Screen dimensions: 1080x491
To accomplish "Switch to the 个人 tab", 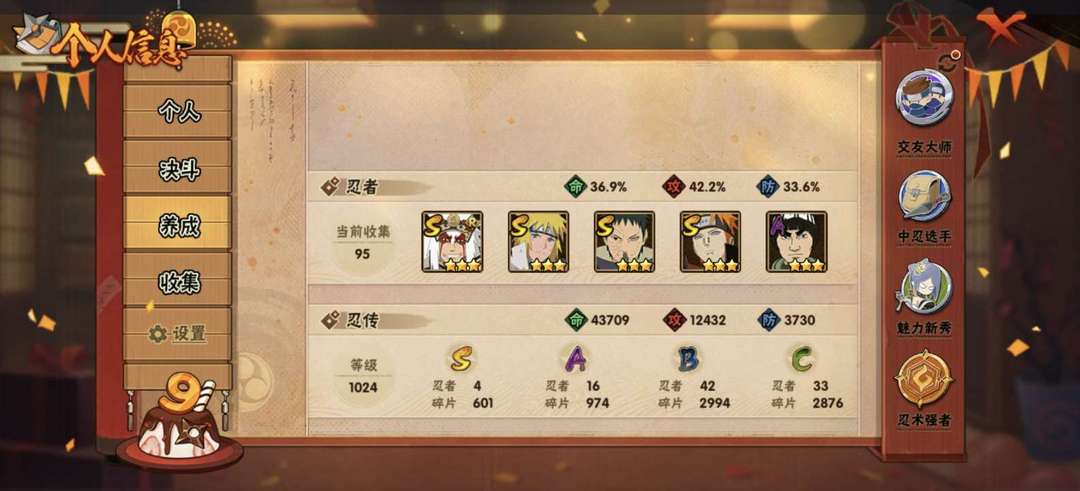I will [178, 110].
